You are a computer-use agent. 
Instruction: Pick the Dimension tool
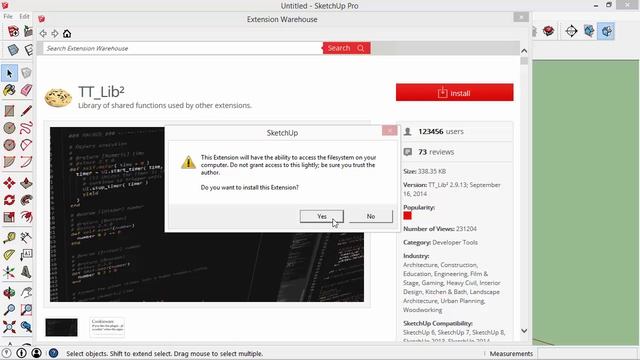(26, 238)
